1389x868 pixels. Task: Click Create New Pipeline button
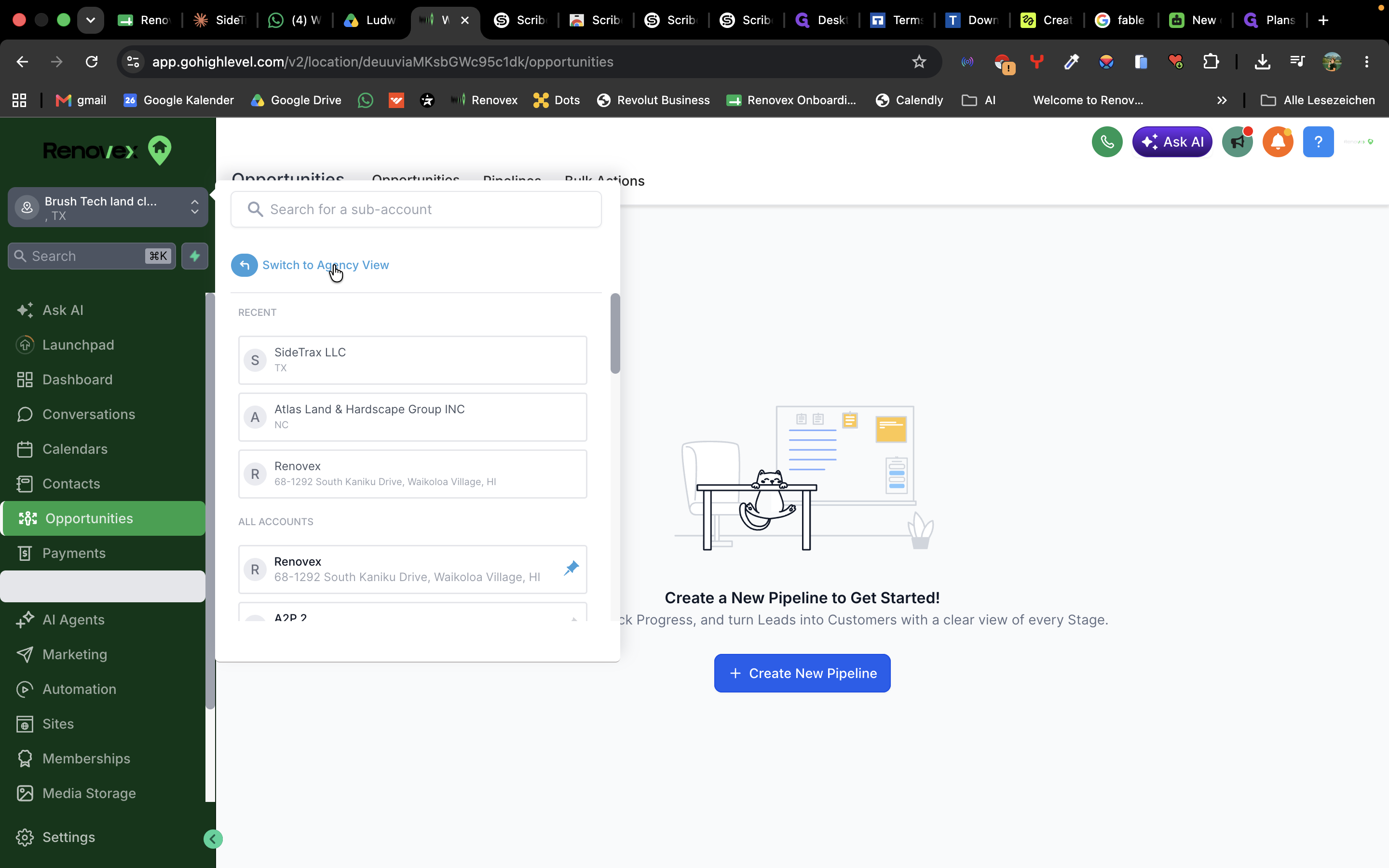pos(802,673)
